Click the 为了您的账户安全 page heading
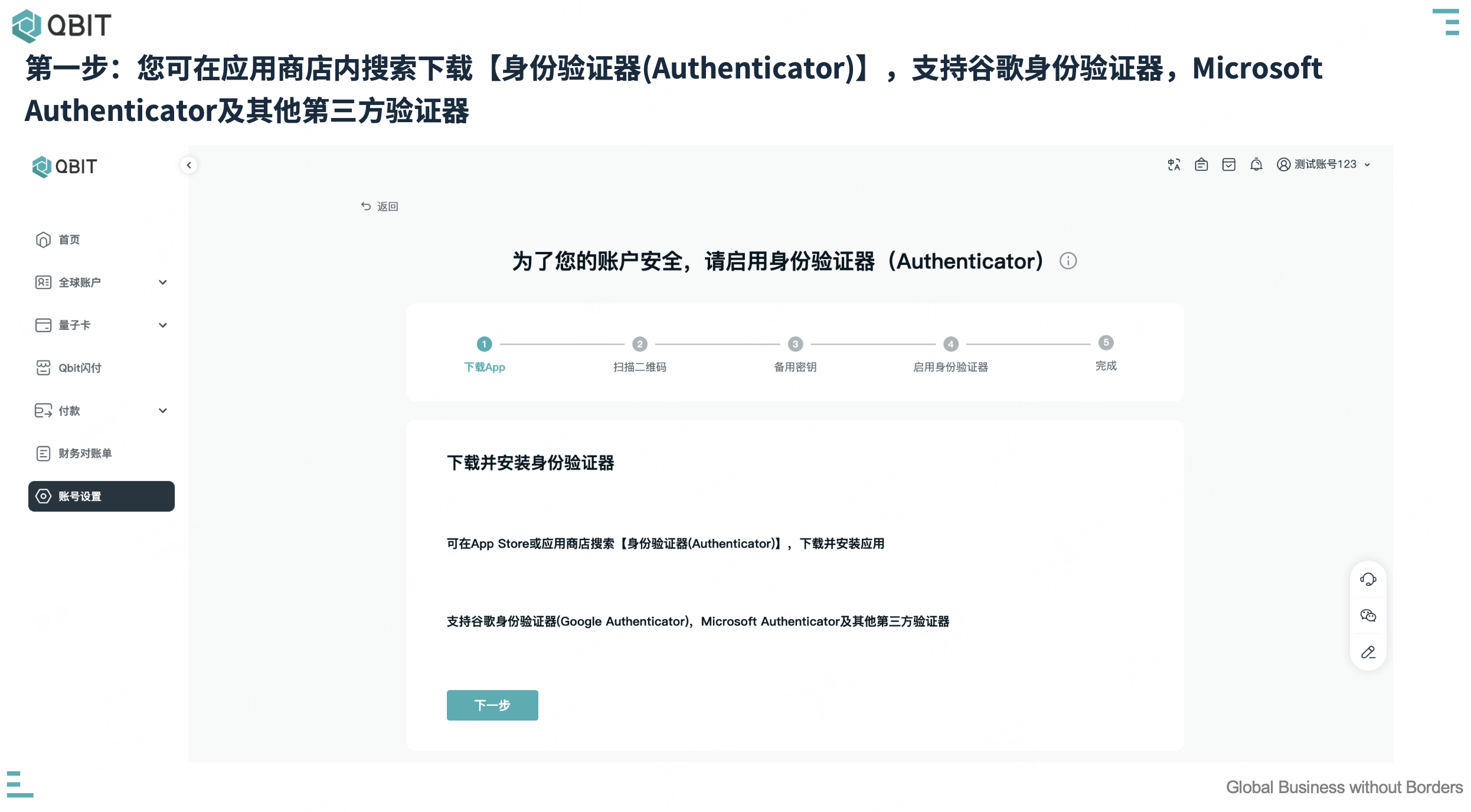Image resolution: width=1471 pixels, height=812 pixels. (x=778, y=261)
